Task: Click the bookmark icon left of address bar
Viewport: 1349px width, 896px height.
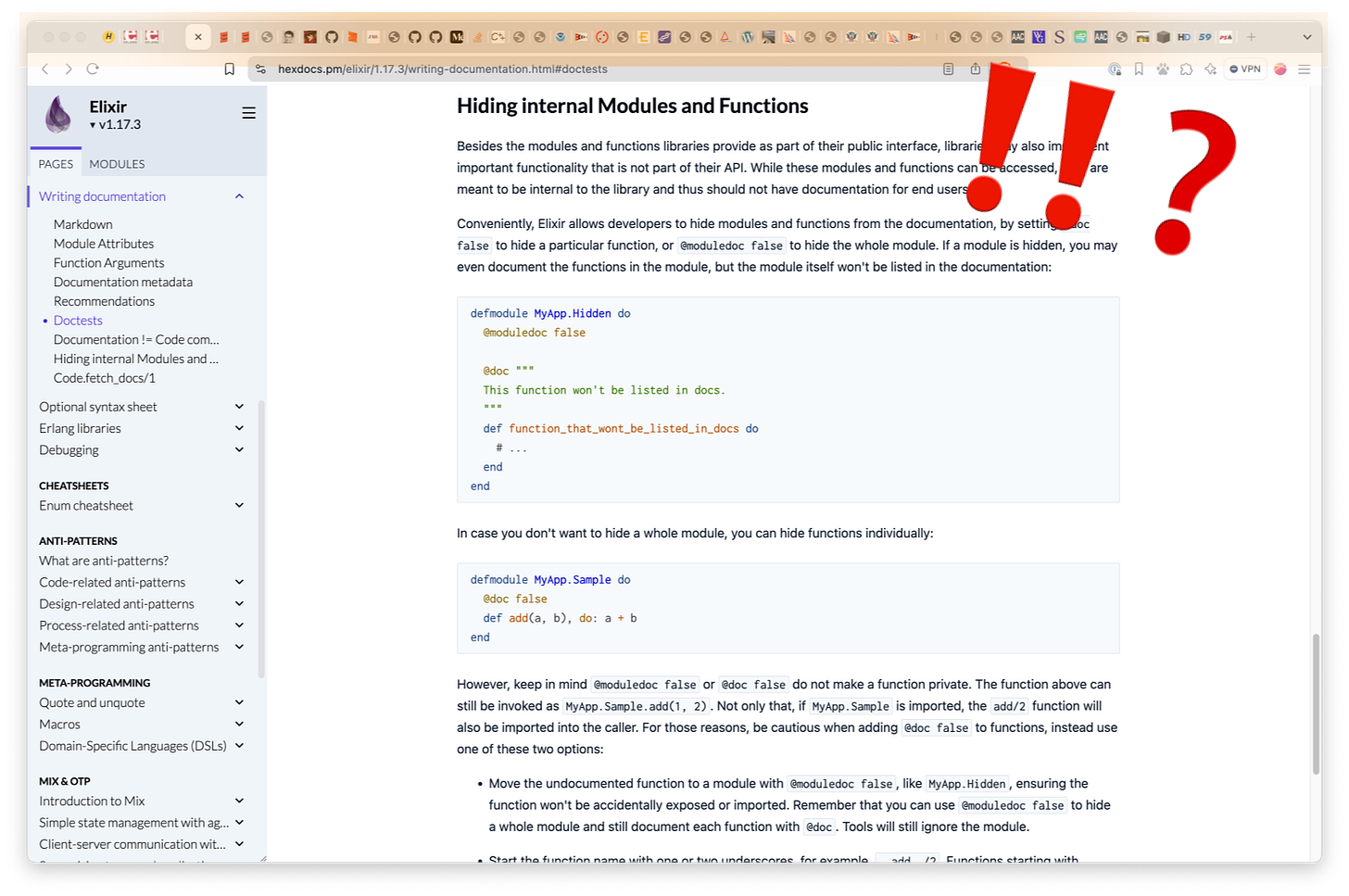Action: (230, 69)
